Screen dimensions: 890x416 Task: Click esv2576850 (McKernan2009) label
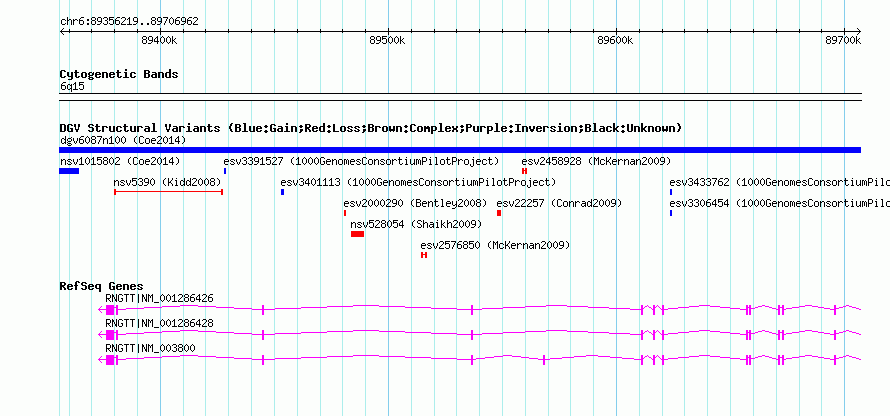point(495,246)
